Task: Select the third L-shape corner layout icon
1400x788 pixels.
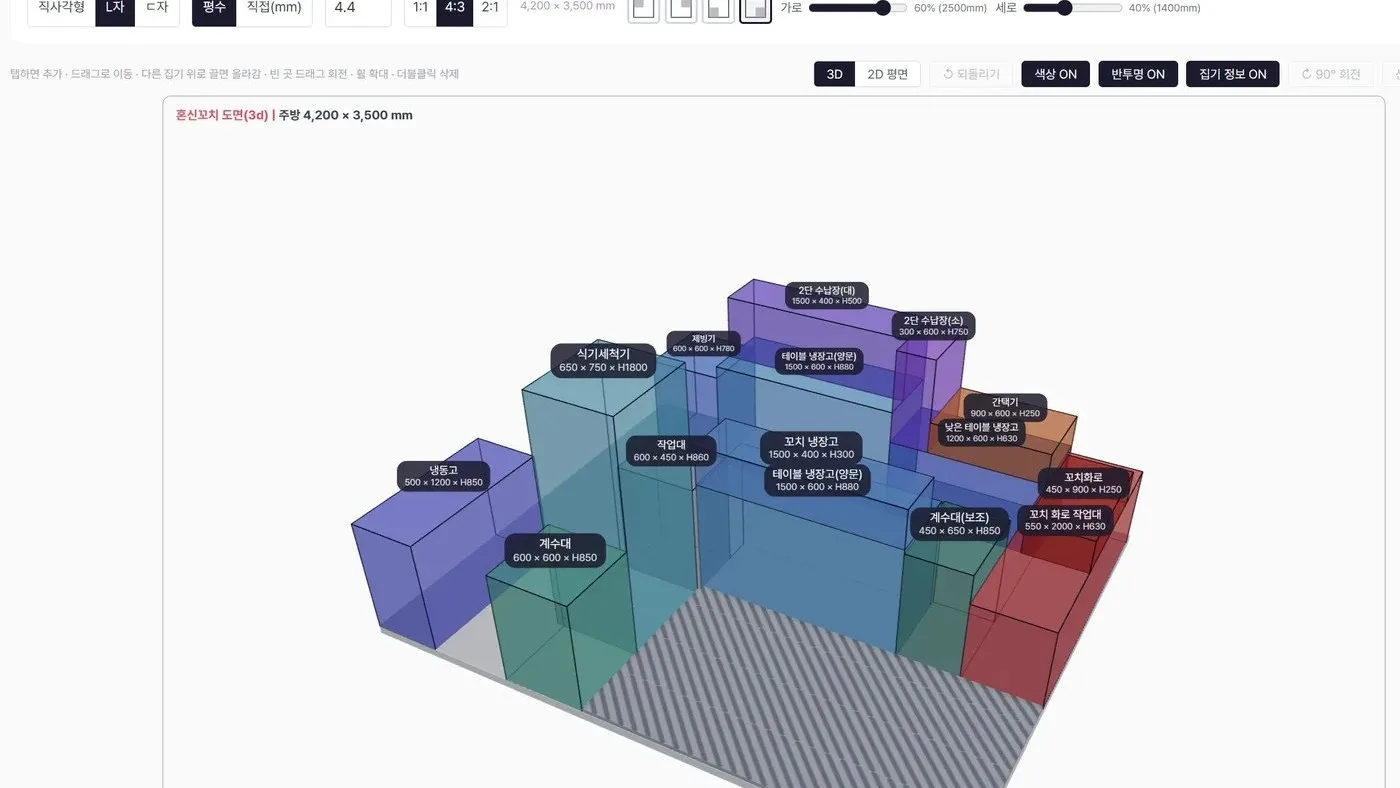Action: [718, 9]
